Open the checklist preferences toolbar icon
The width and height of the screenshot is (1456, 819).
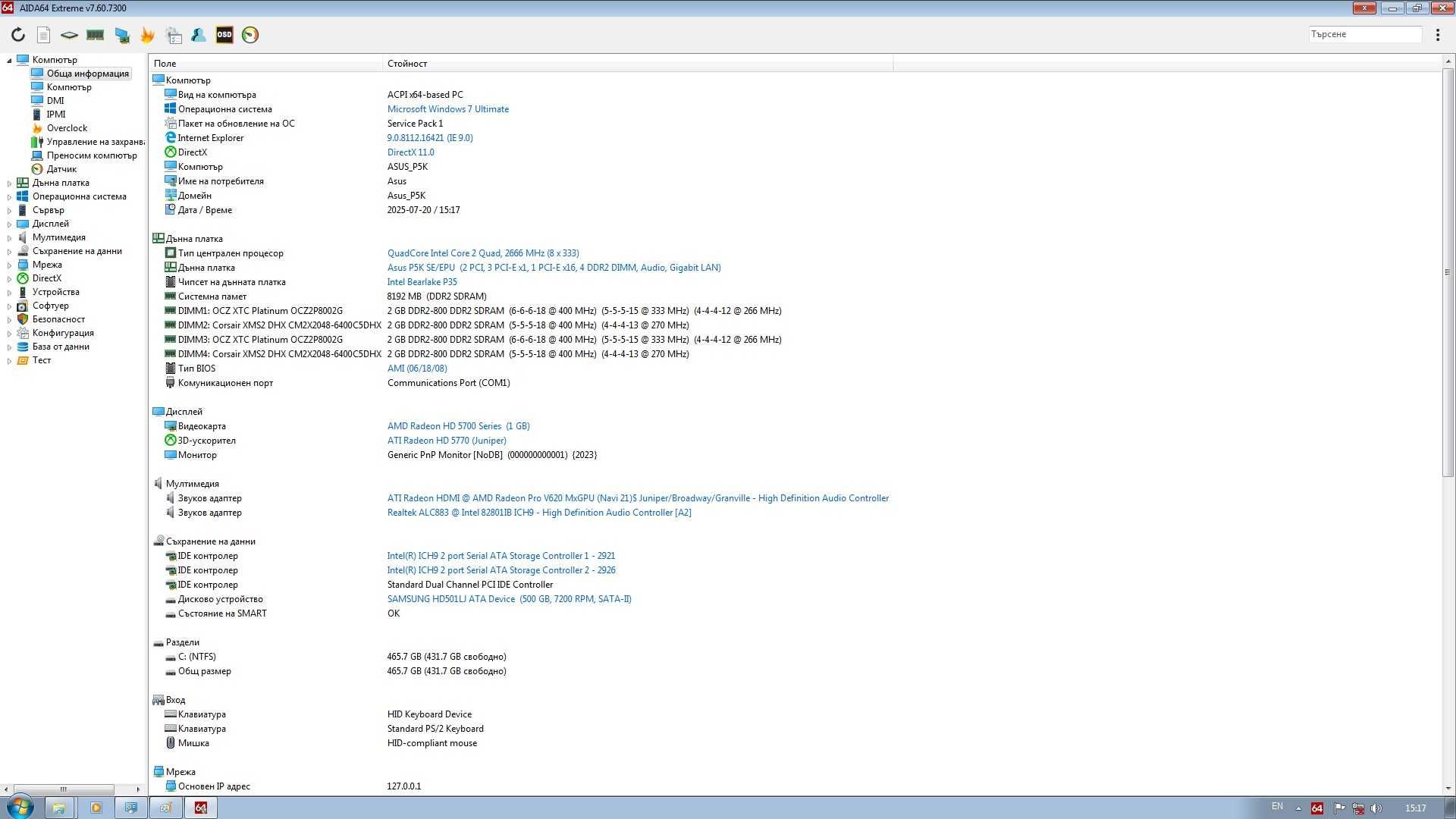(174, 35)
